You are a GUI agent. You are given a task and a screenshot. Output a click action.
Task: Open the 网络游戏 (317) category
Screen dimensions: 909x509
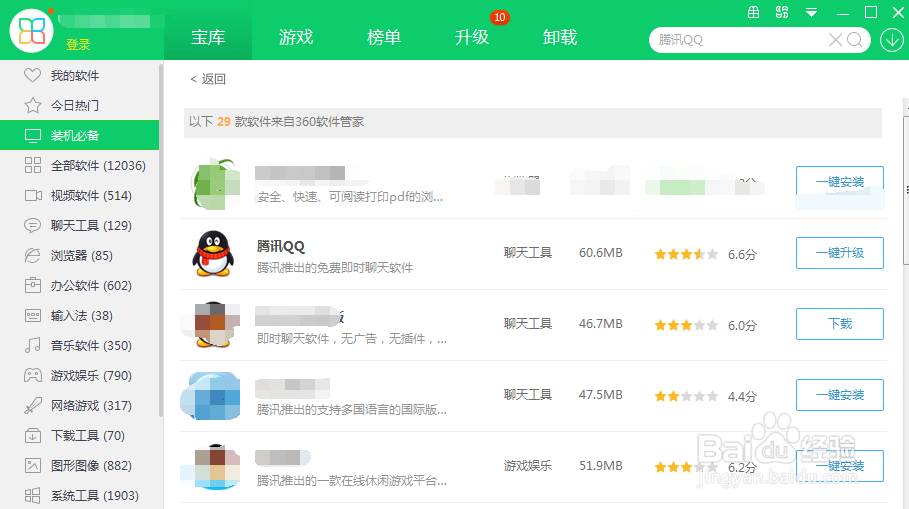click(79, 406)
